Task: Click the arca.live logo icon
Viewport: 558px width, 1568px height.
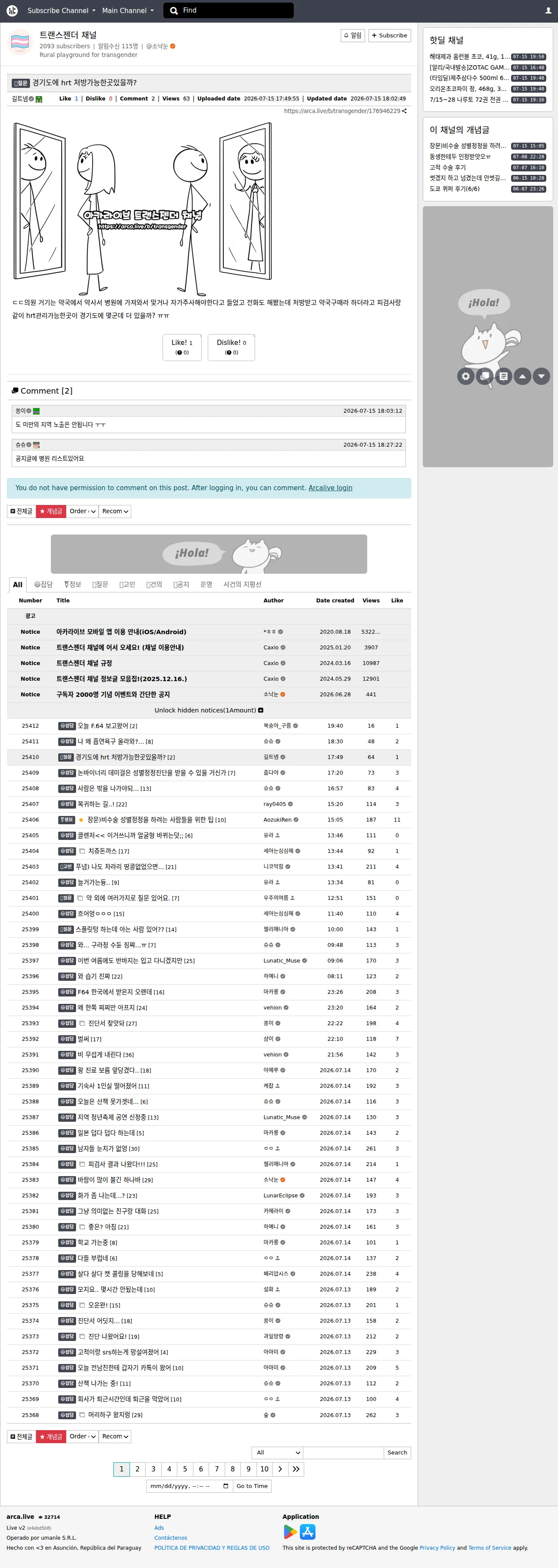Action: (12, 10)
